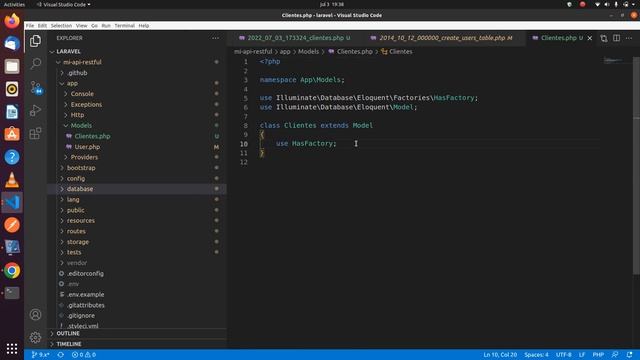Open the Selection menu
The height and width of the screenshot is (360, 640).
[61, 25]
